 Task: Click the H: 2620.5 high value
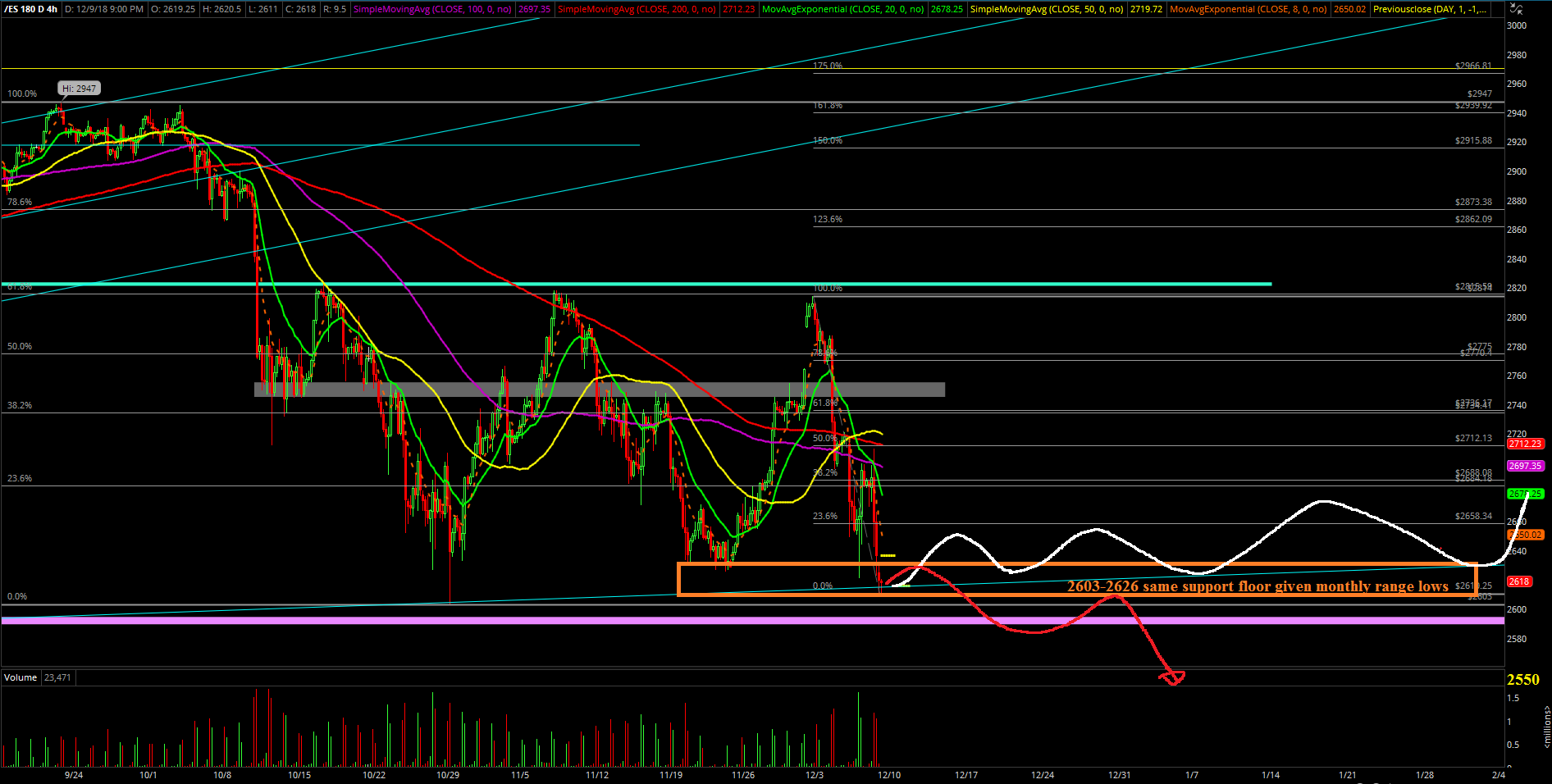point(221,9)
